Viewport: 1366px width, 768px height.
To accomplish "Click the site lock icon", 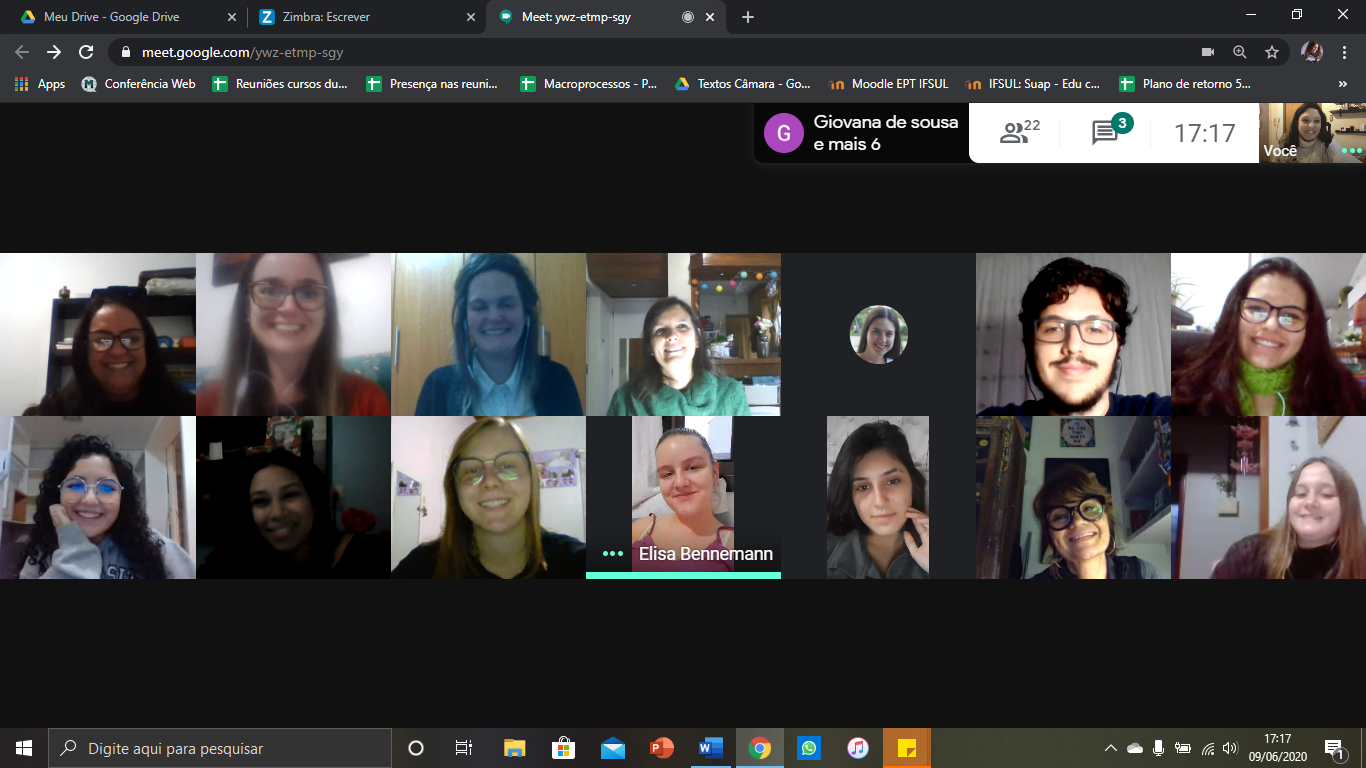I will [125, 52].
